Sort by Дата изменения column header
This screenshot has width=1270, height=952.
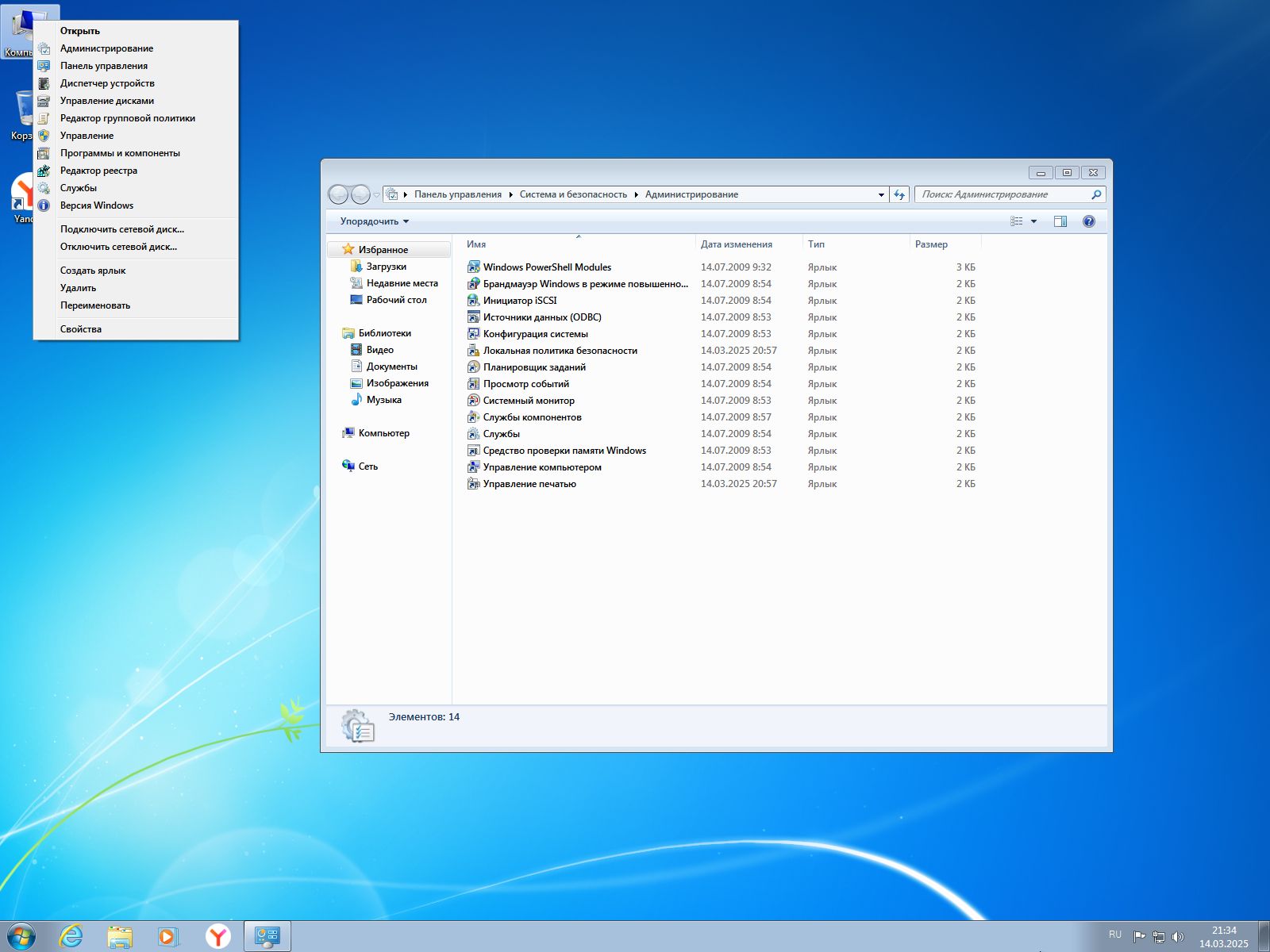[x=749, y=244]
